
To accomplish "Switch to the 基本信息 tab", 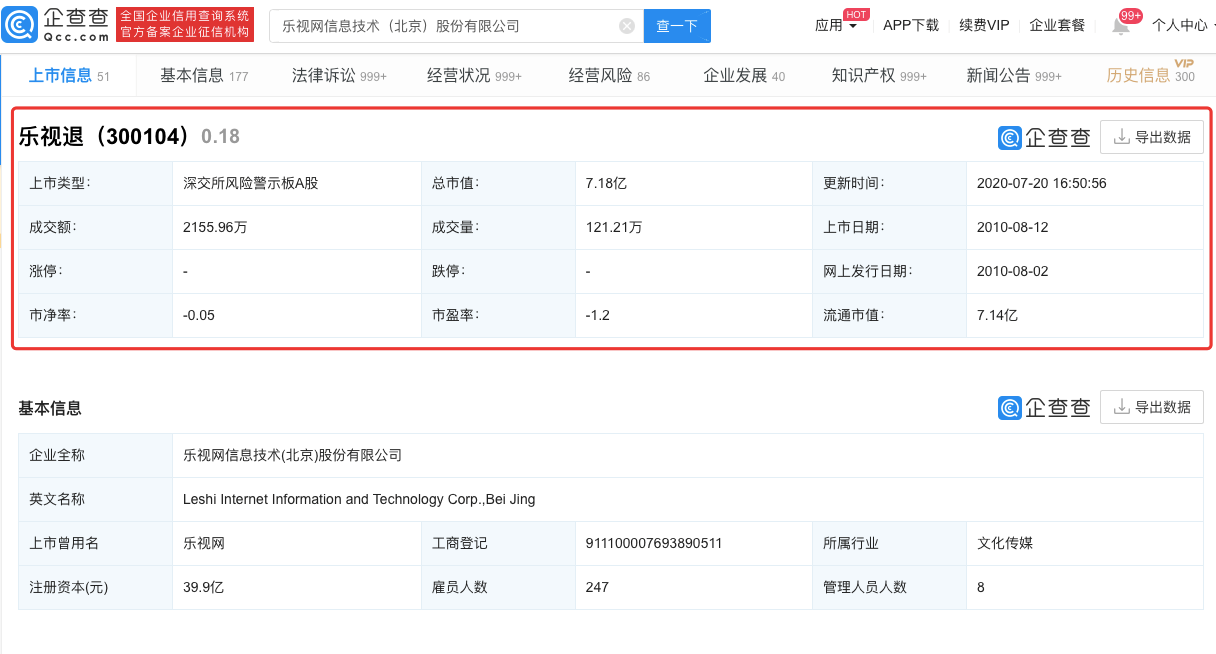I will [x=203, y=75].
